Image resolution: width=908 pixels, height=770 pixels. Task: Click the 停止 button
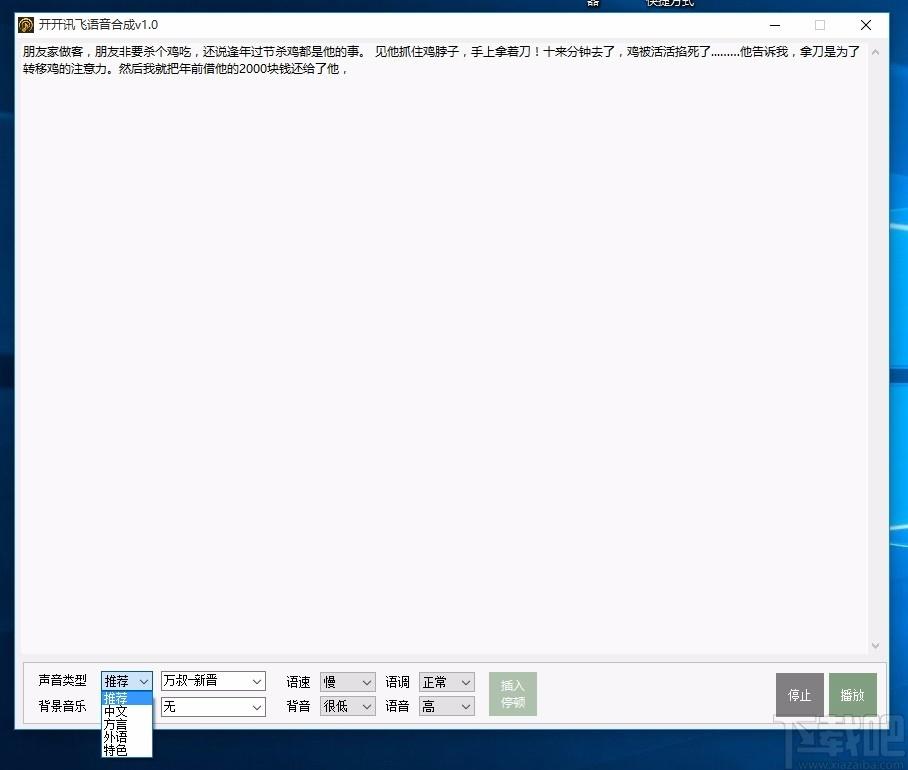click(x=800, y=695)
